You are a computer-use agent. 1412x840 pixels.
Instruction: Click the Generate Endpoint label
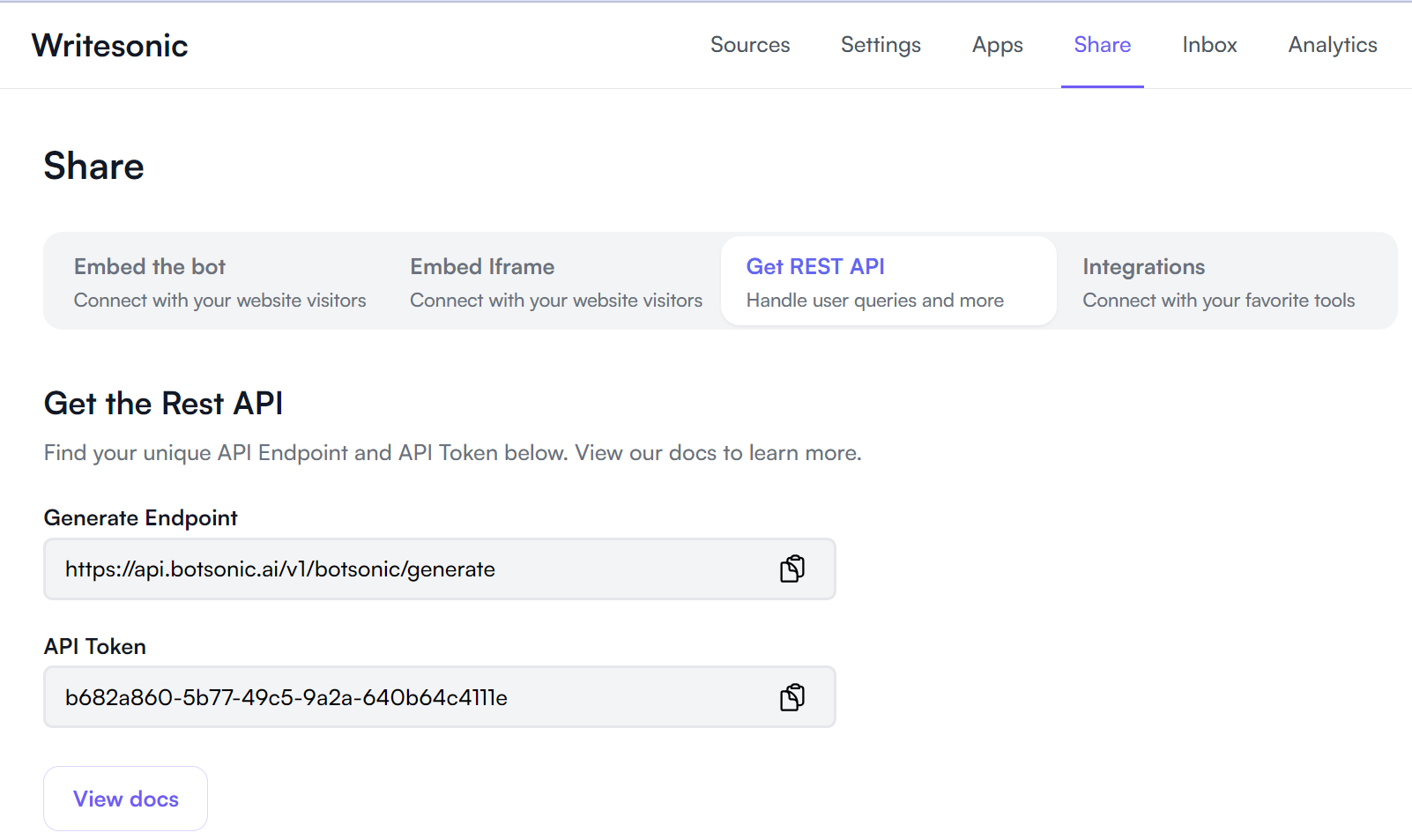[x=141, y=518]
